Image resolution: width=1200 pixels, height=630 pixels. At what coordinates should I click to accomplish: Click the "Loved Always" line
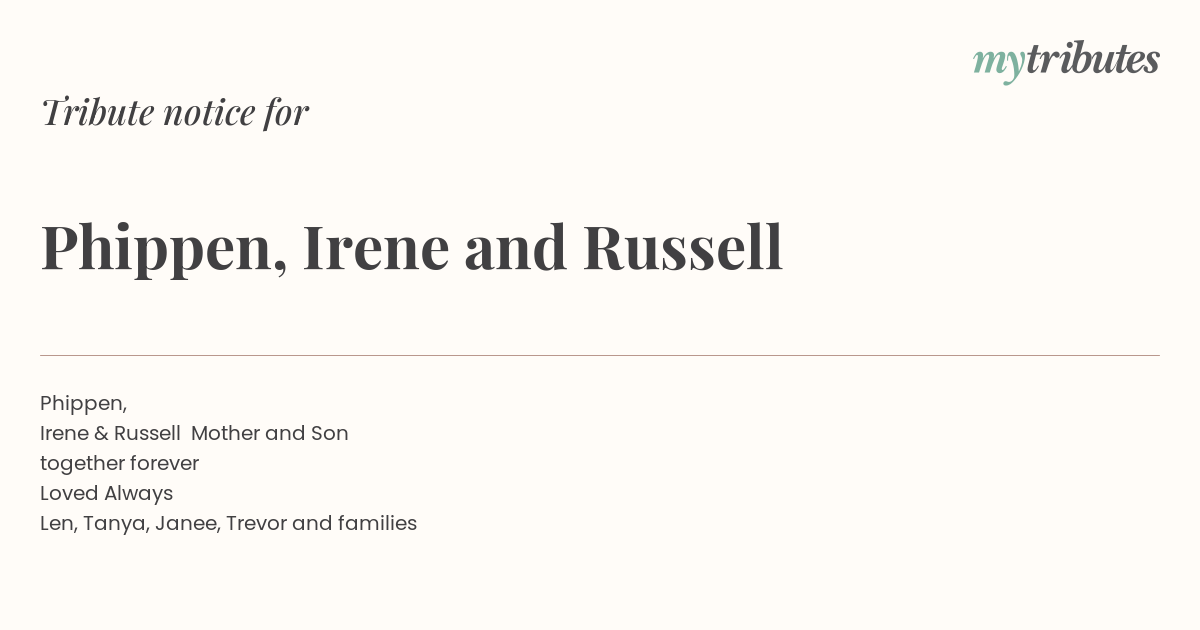tap(106, 494)
